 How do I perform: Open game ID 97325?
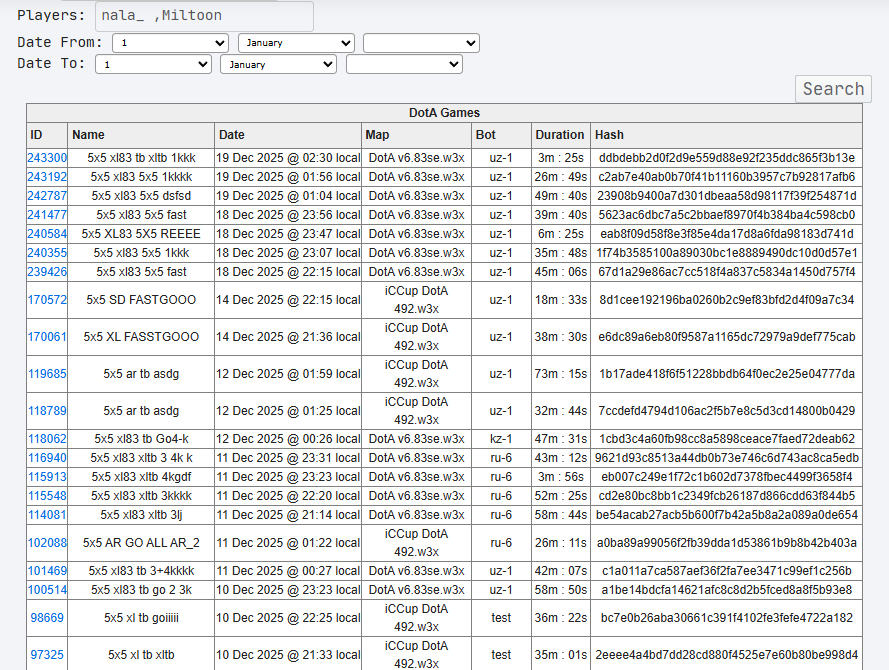[47, 655]
